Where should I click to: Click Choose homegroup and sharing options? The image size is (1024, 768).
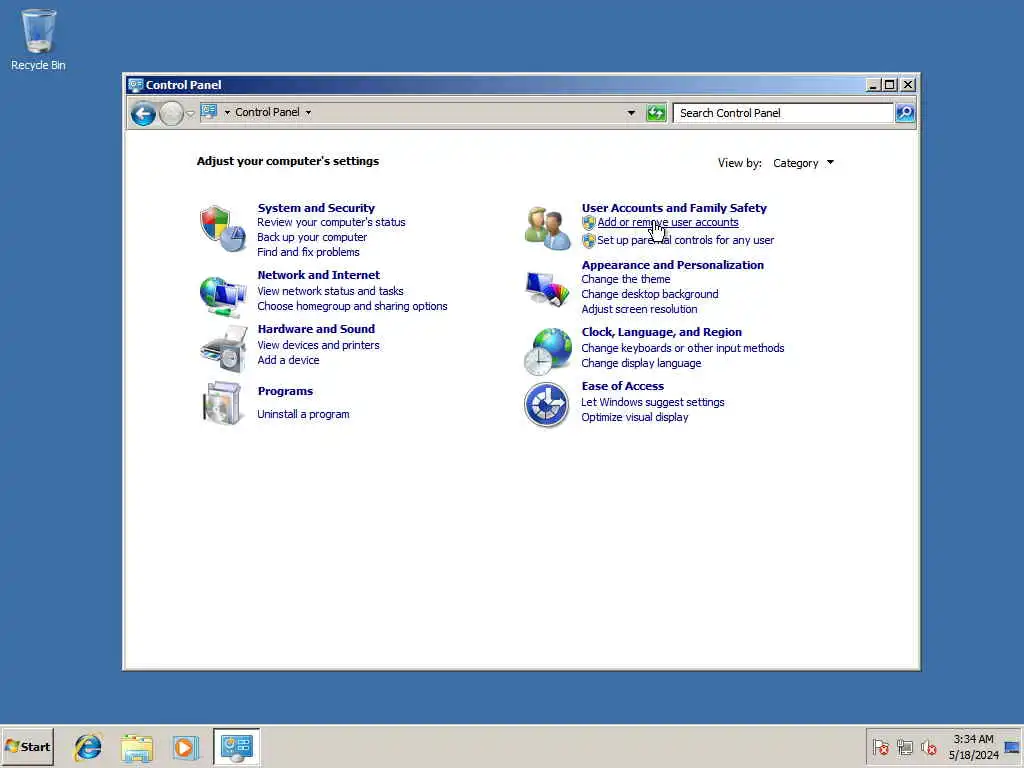pos(352,306)
